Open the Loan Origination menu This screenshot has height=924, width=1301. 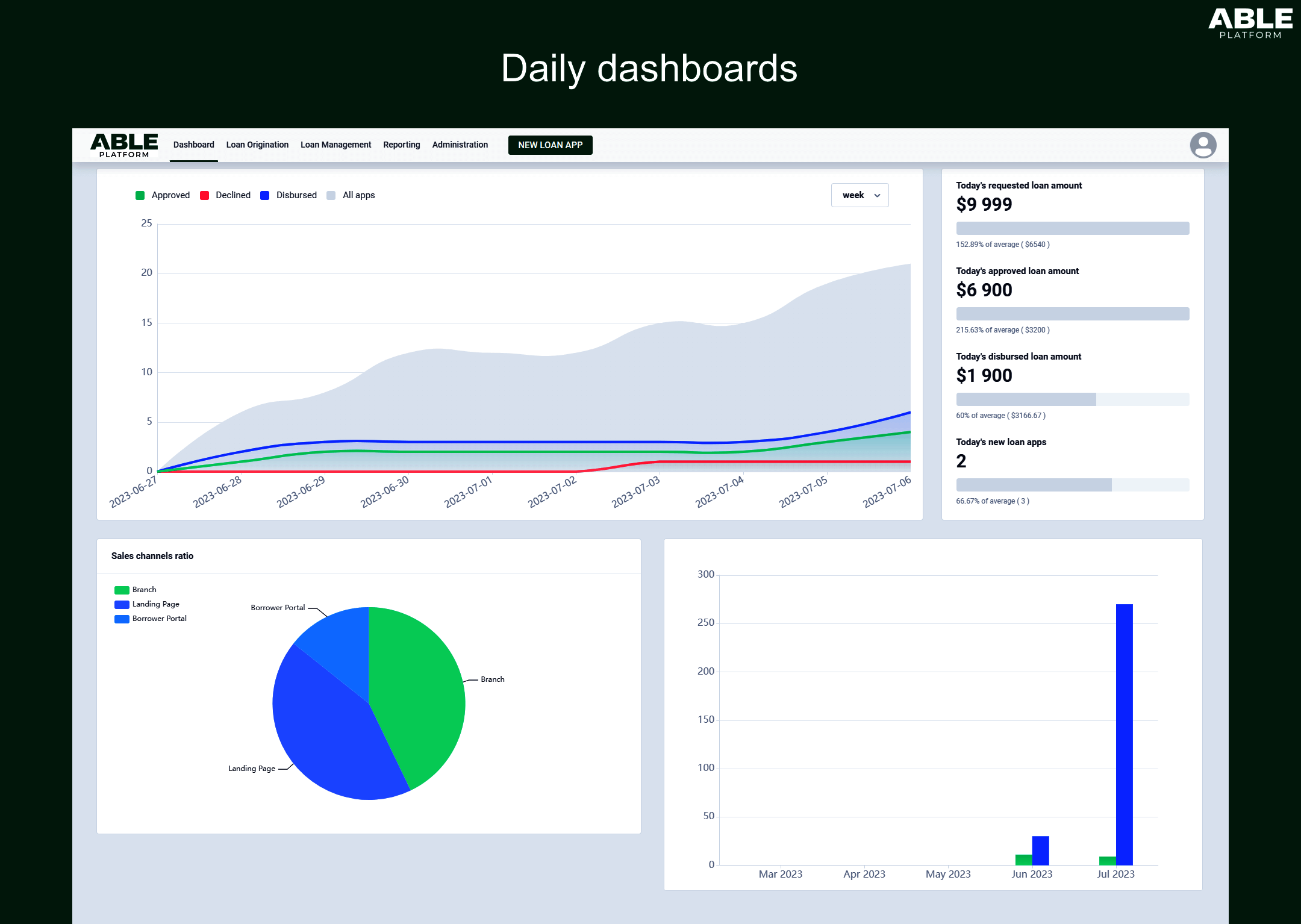pyautogui.click(x=257, y=145)
